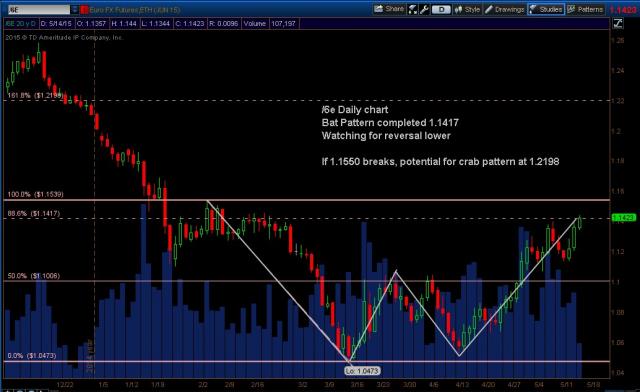Click the O: 1.1357 open value
Screen dimensions: 640x392
pyautogui.click(x=91, y=24)
